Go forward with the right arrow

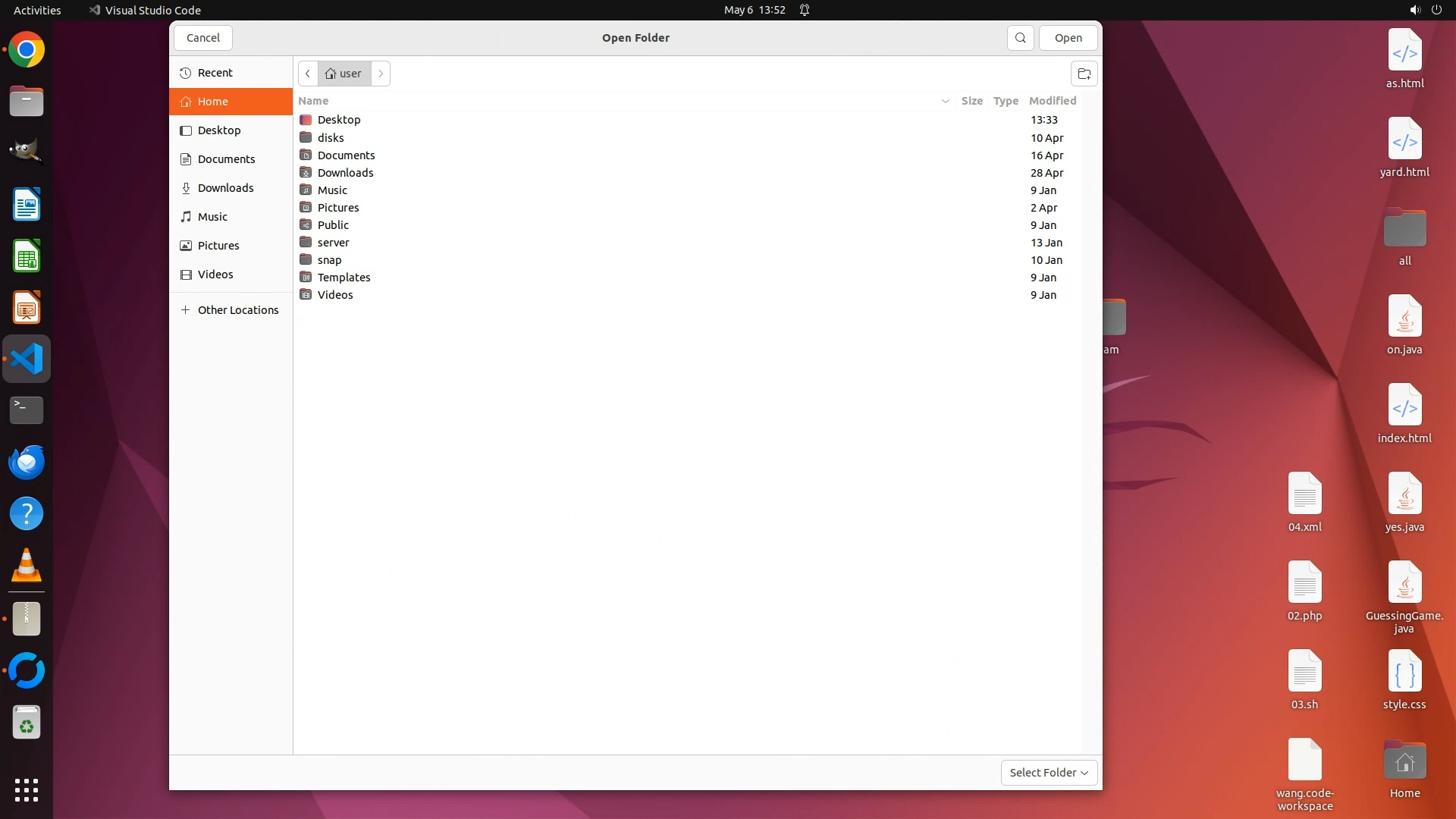[381, 74]
